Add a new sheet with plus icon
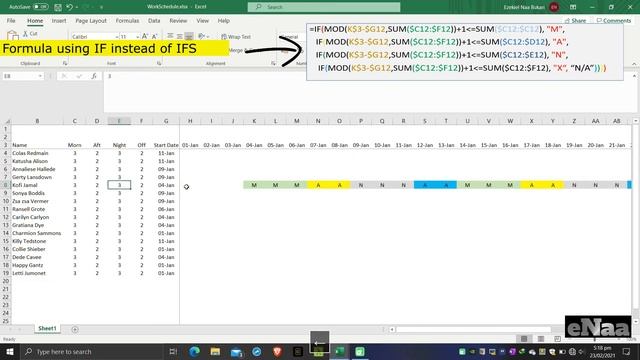 [x=75, y=329]
